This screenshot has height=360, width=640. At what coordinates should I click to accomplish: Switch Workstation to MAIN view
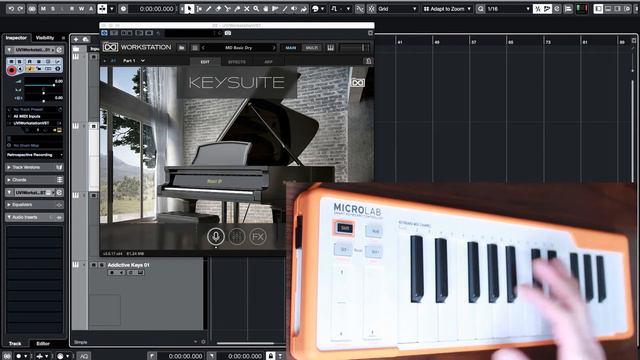(x=291, y=48)
